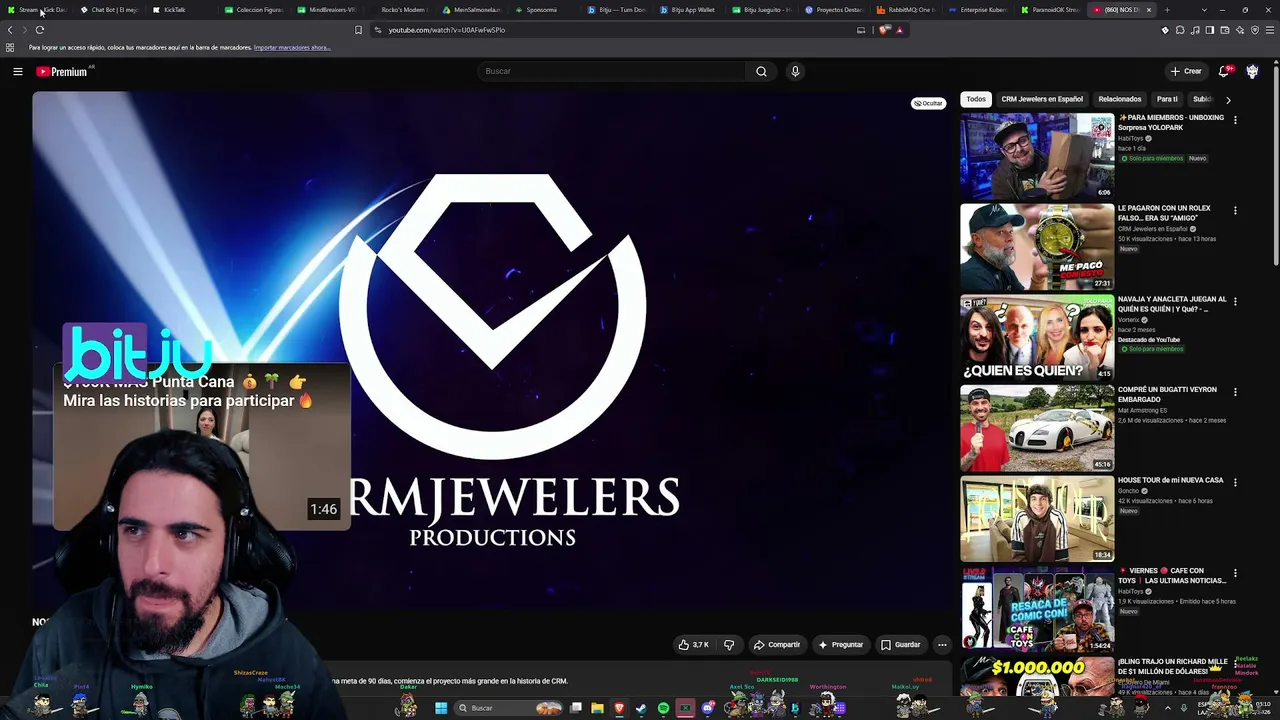
Task: Click the video title LE PAGARON CON UN ROLEX FALSO
Action: (x=1164, y=213)
